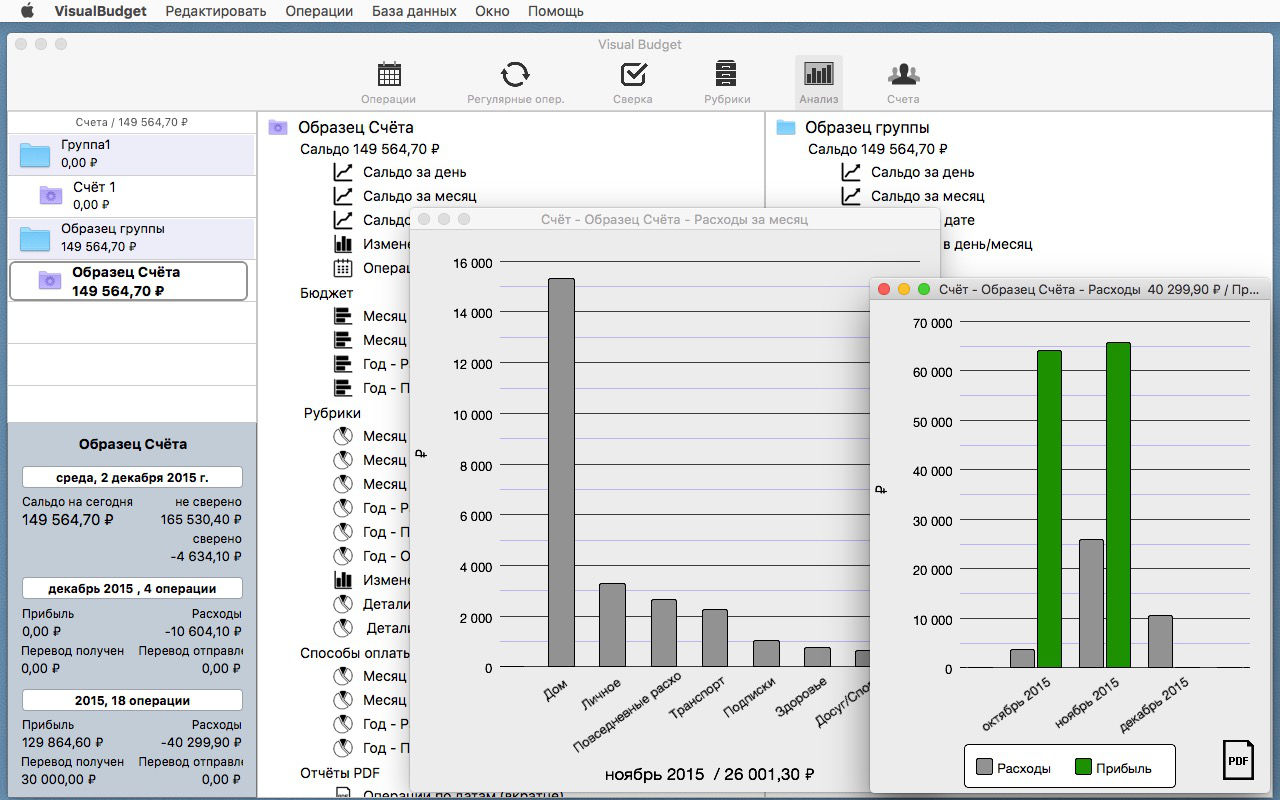Click the blue folder icon beside Образец группы heading on right

[x=786, y=127]
